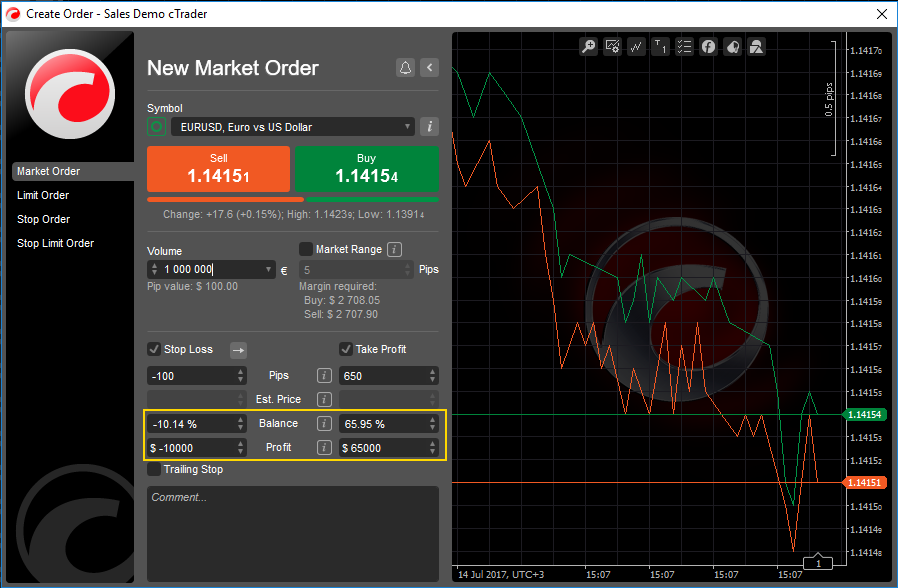Adjust the -10.14 % balance stepper
The width and height of the screenshot is (898, 588).
click(x=241, y=424)
